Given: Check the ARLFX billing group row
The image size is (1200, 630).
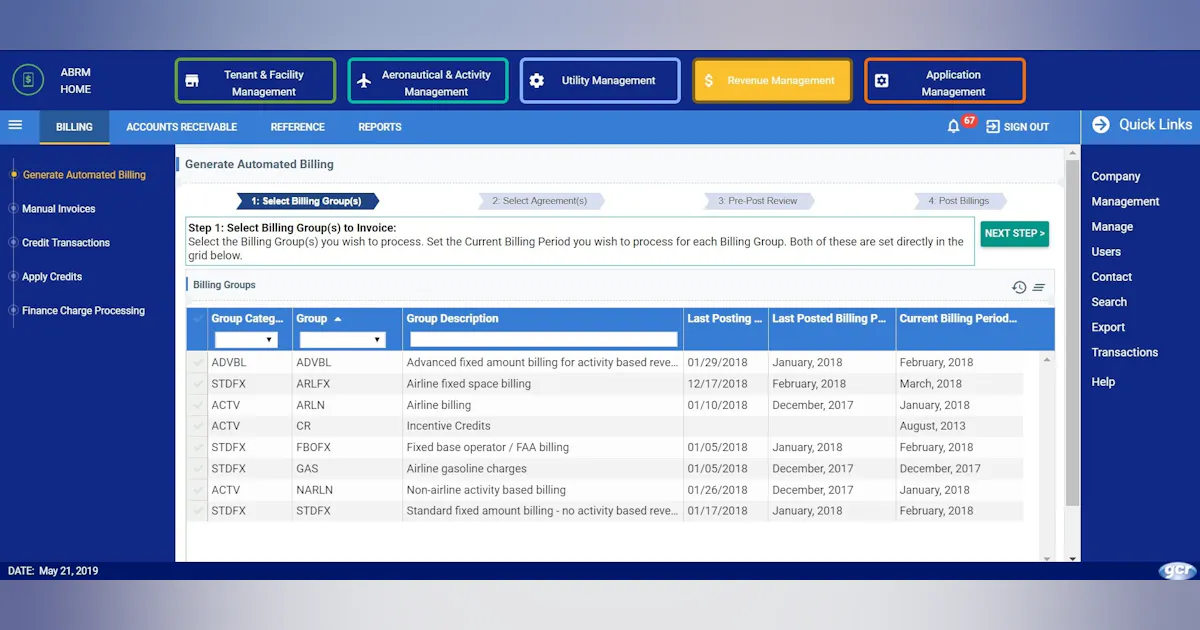Looking at the screenshot, I should (x=198, y=384).
